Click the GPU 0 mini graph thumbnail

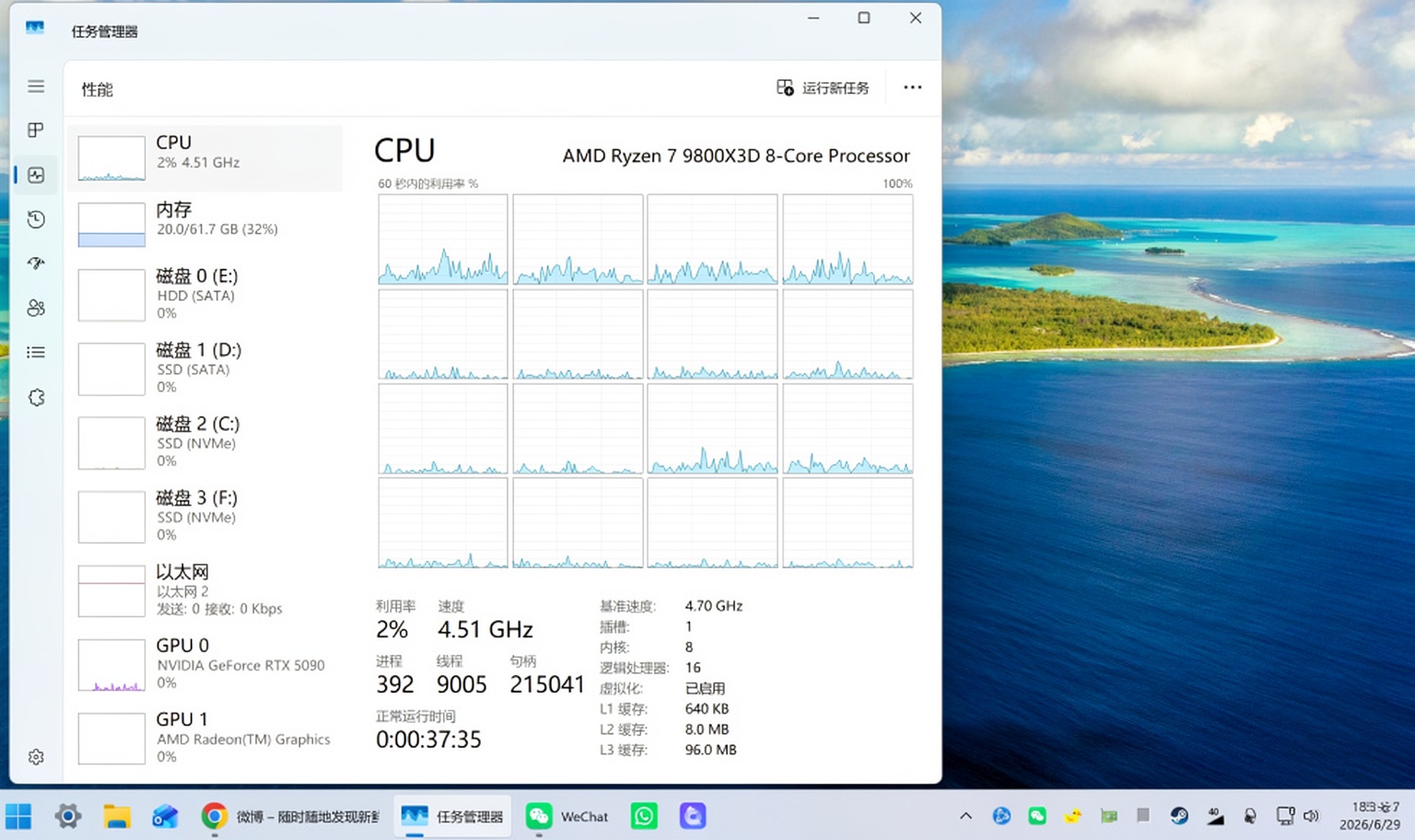click(x=111, y=665)
